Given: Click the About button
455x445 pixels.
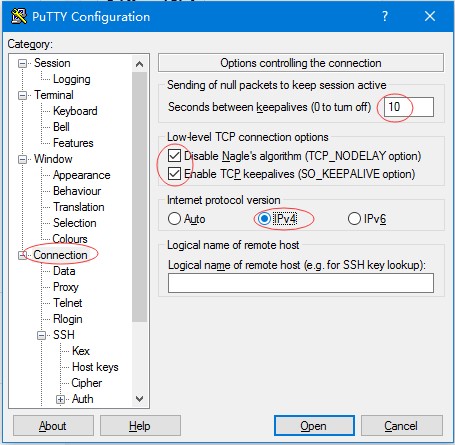Looking at the screenshot, I should pos(53,426).
